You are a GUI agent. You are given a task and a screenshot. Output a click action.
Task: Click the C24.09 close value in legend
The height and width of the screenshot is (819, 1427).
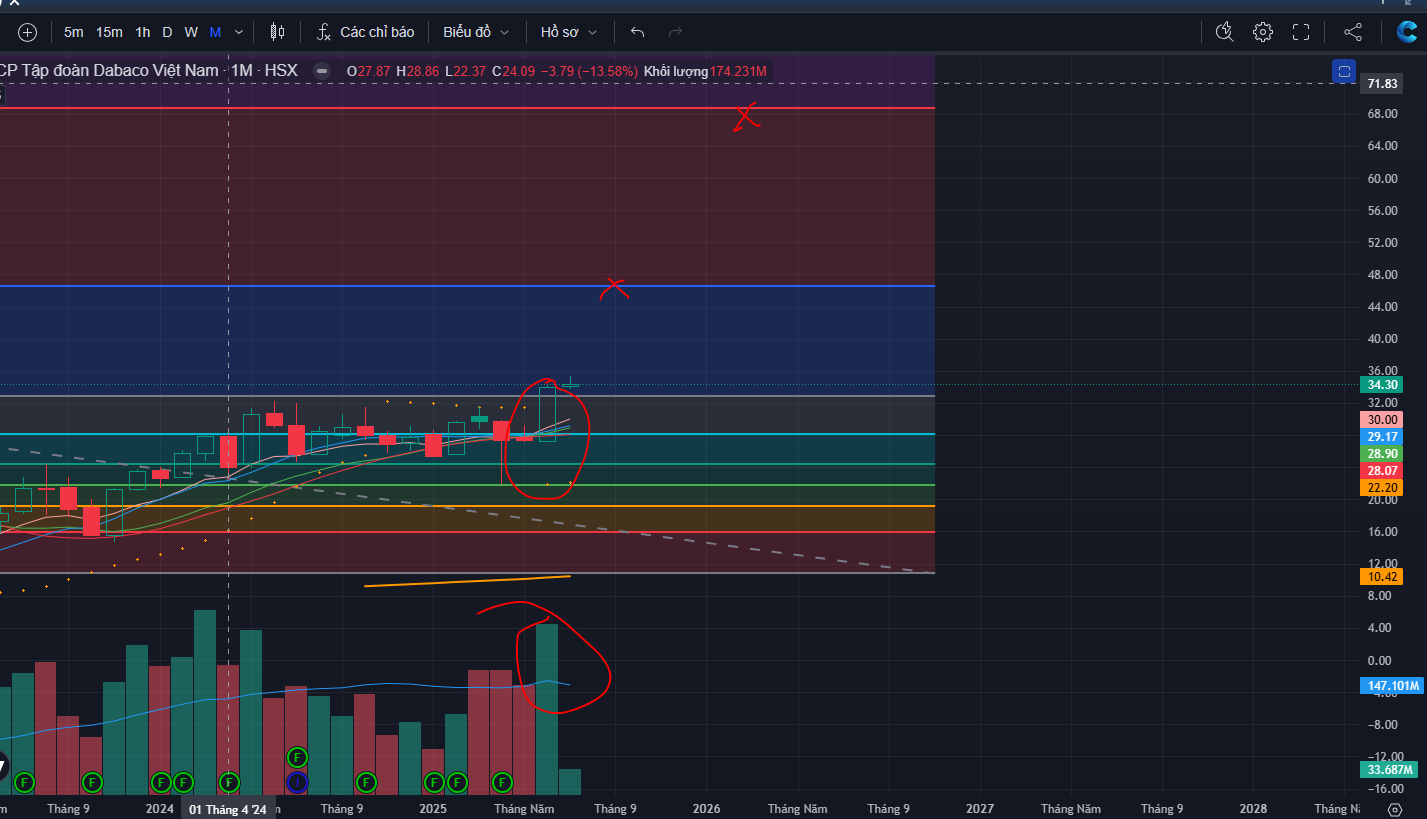point(514,71)
